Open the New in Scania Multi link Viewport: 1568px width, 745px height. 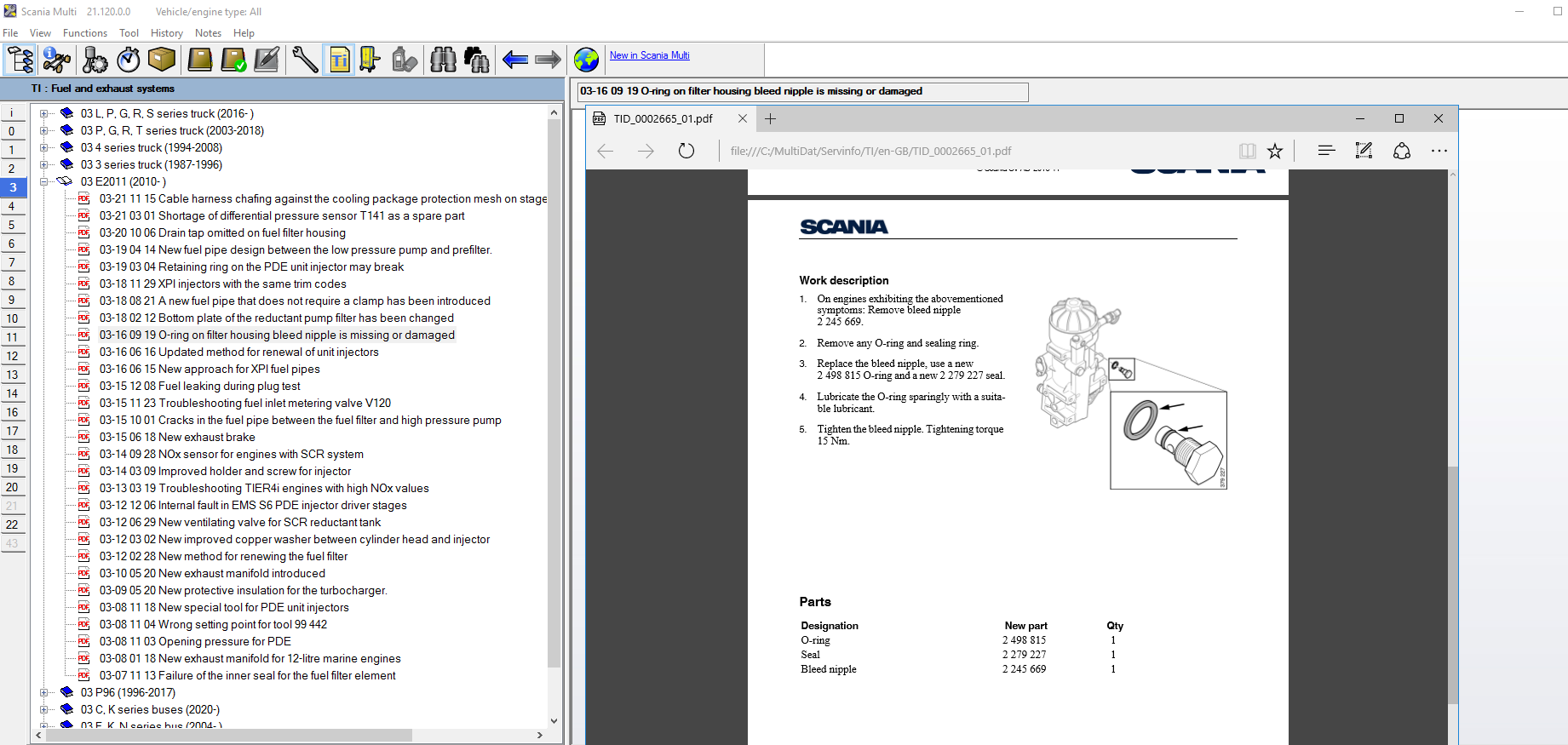click(x=649, y=55)
